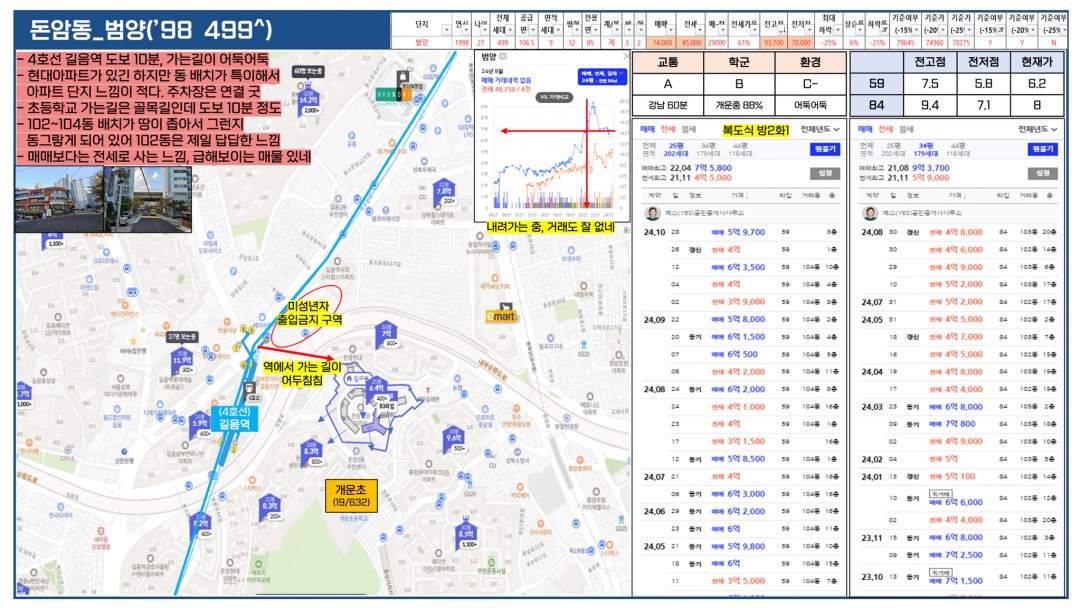Screen dimensions: 1081x608
Task: Click broker avatar in left transaction panel
Action: [x=651, y=213]
